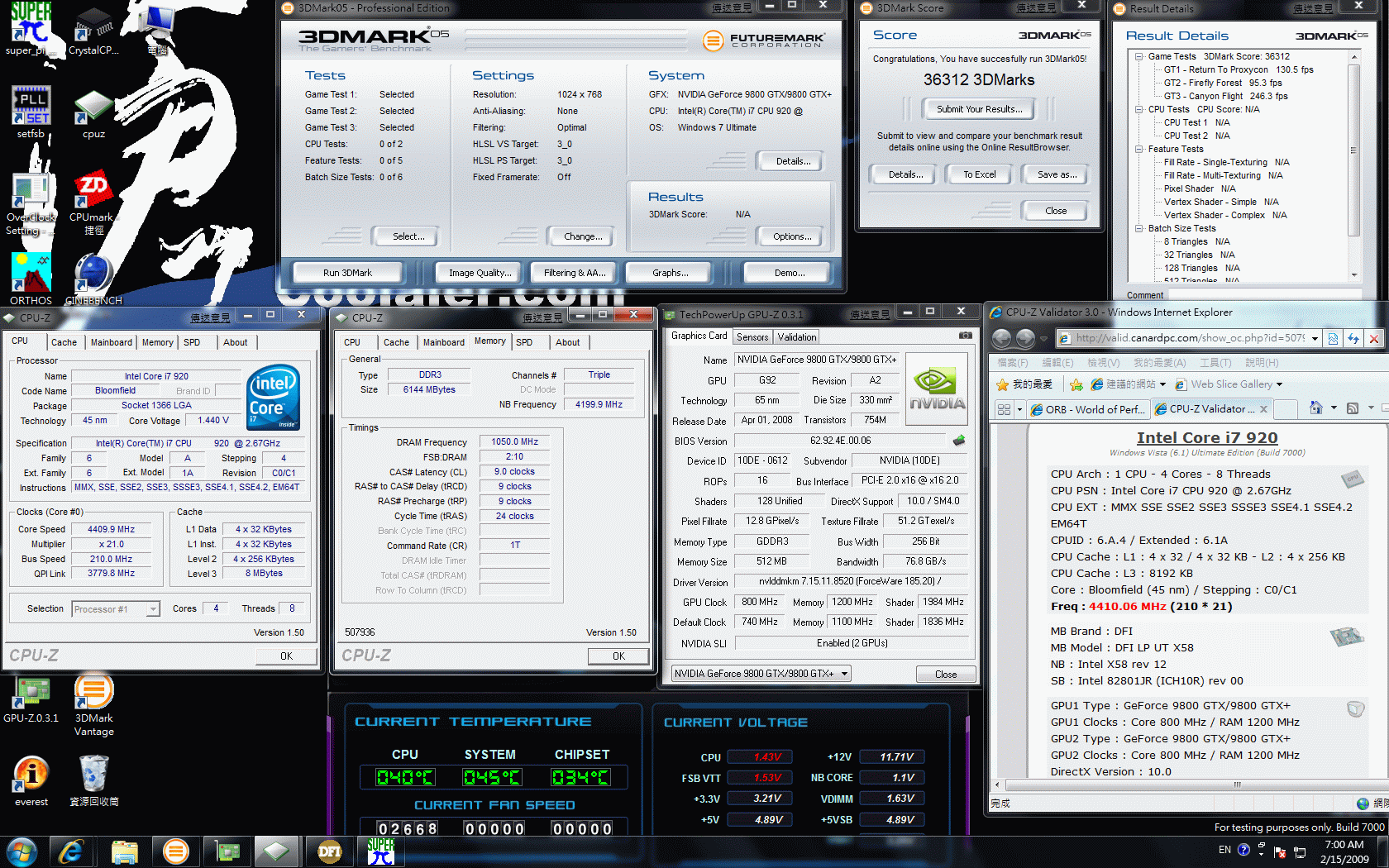Open GPU selection dropdown in GPU-Z
The image size is (1389, 868).
pos(761,674)
